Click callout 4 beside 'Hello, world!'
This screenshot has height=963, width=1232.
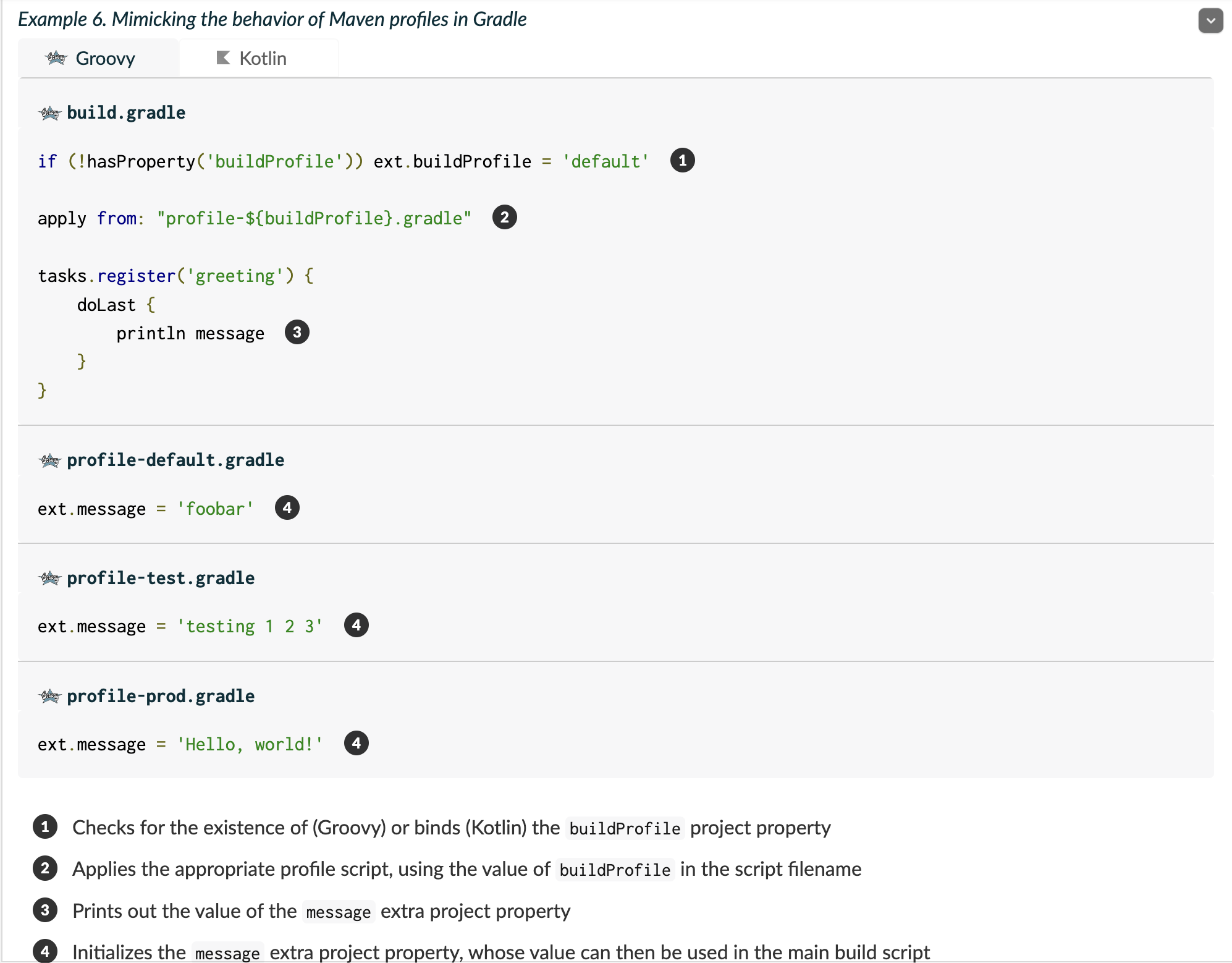point(356,744)
